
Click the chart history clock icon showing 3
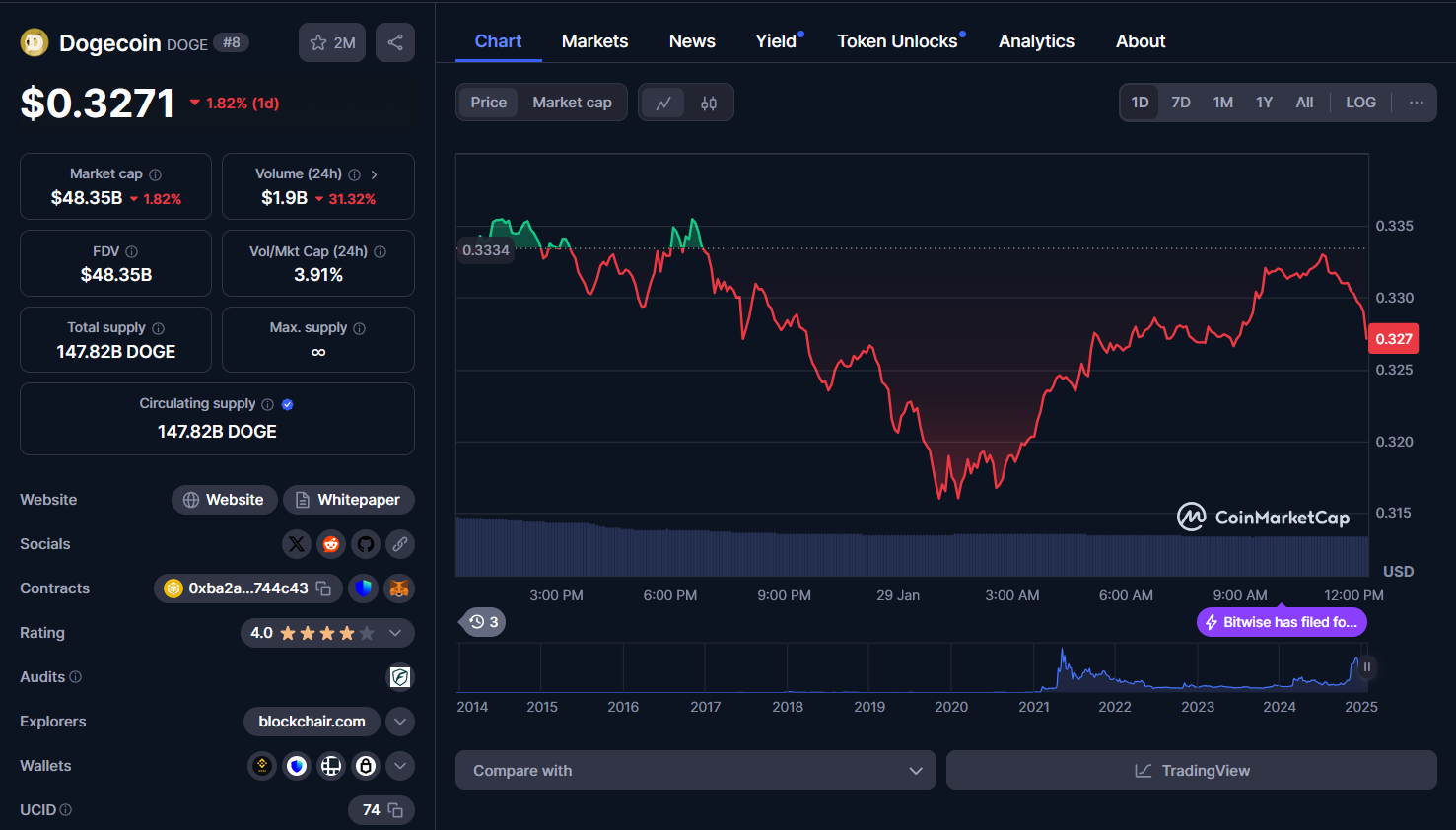point(482,621)
